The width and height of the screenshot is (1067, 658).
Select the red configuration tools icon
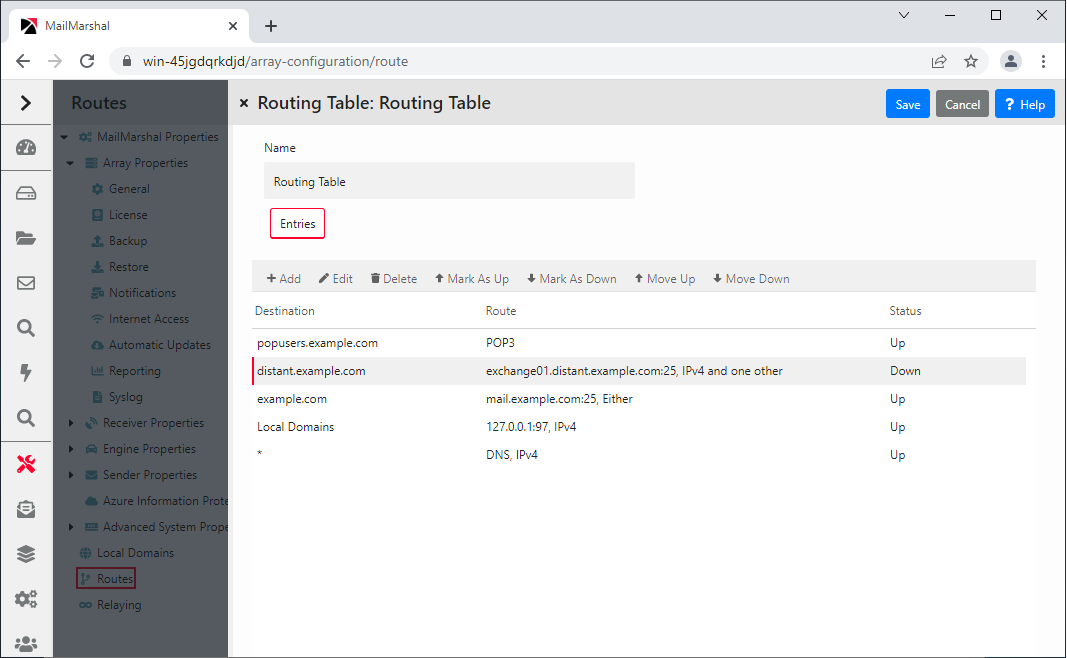tap(26, 463)
